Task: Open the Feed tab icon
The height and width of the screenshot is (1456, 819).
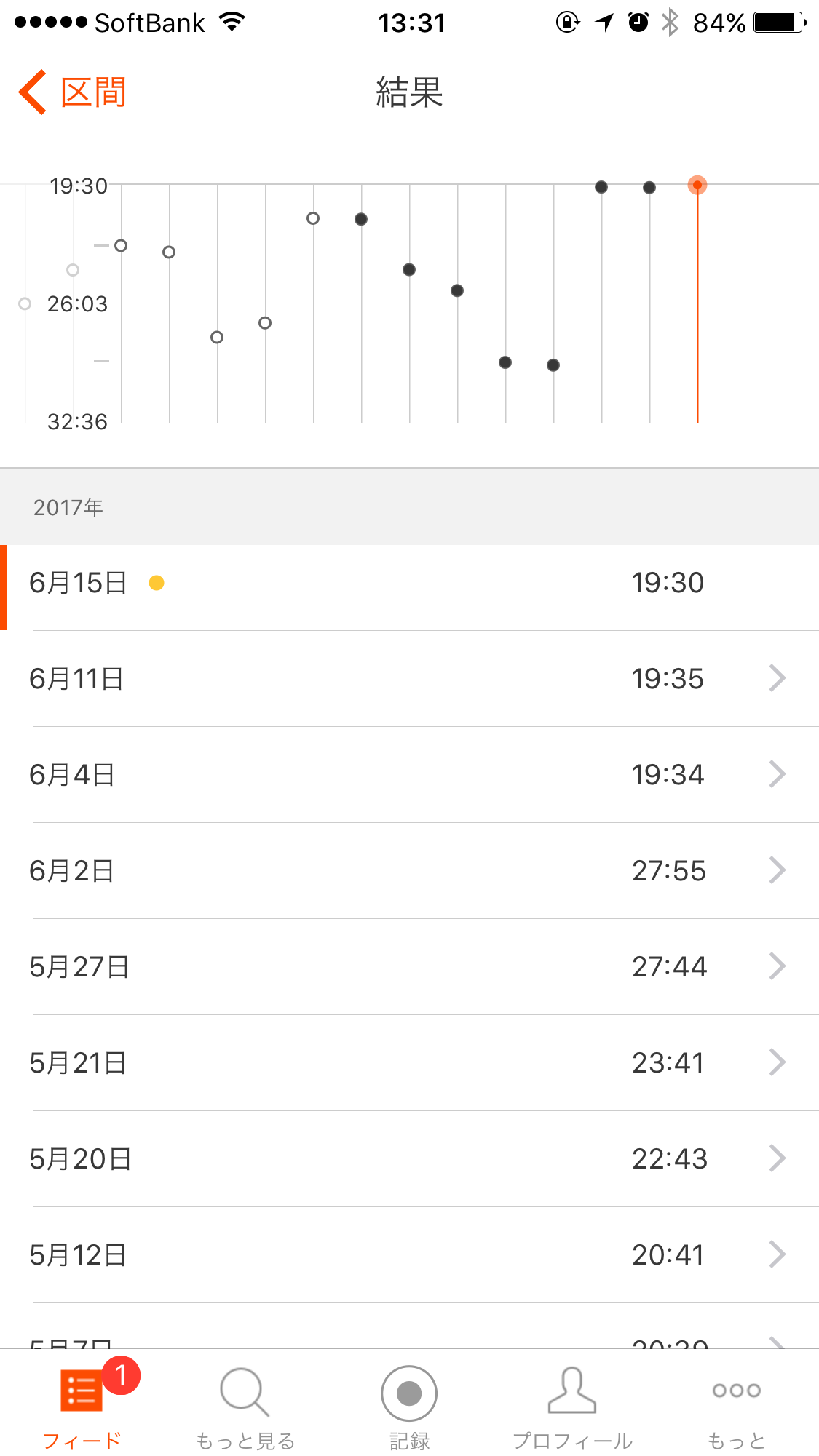Action: (x=81, y=1391)
